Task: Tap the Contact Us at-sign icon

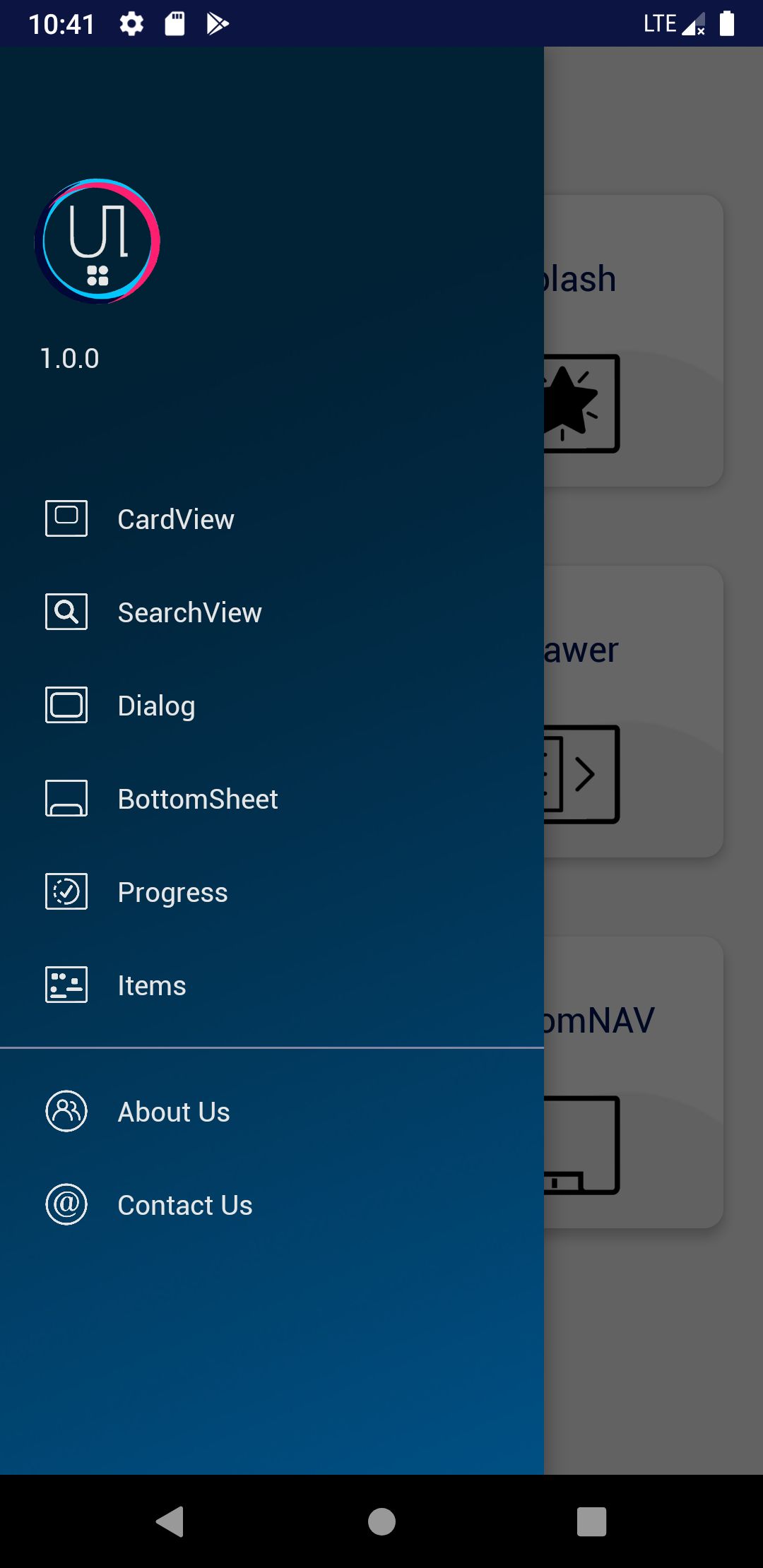Action: pos(66,1204)
